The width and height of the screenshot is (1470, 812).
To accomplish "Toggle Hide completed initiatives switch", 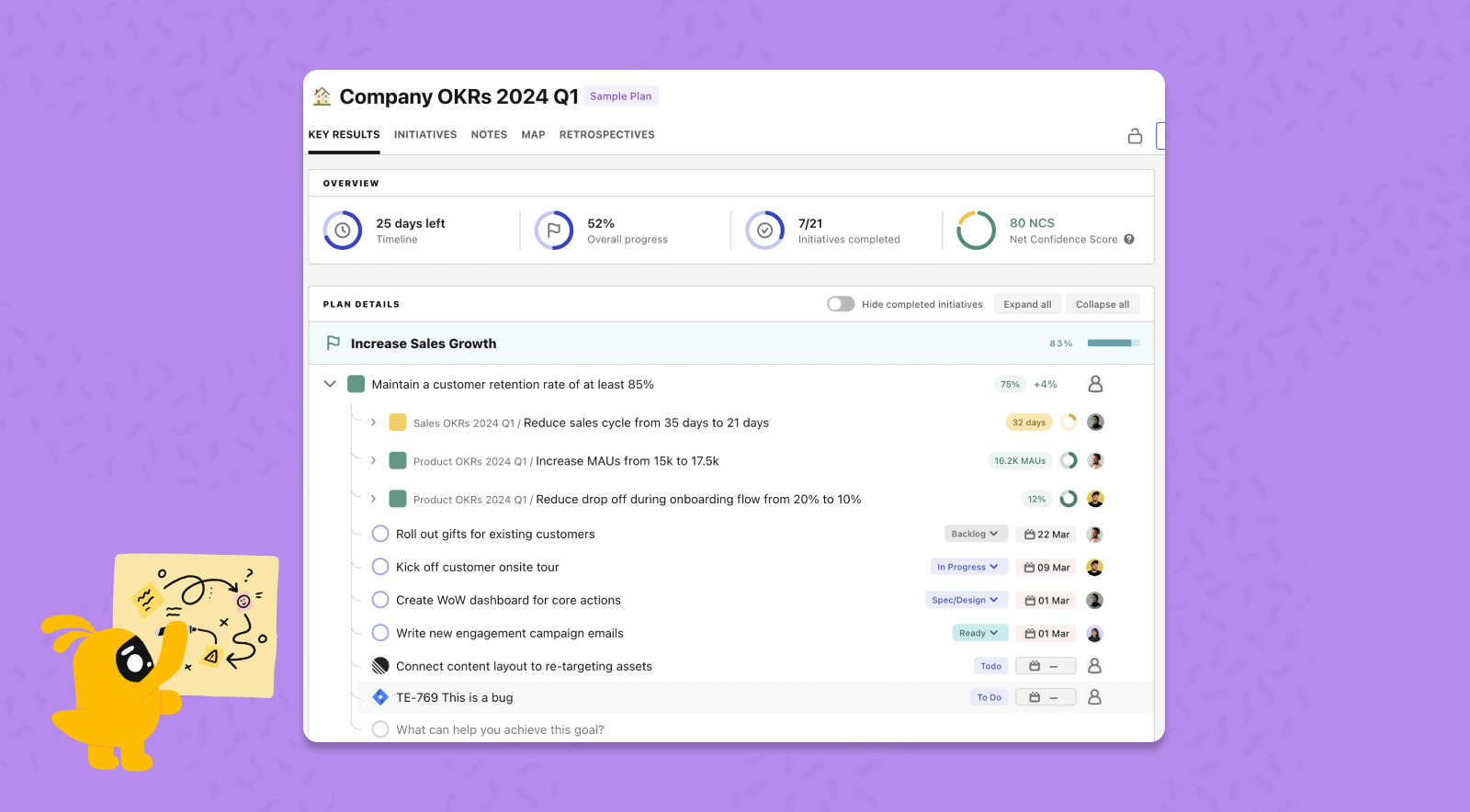I will (x=841, y=304).
